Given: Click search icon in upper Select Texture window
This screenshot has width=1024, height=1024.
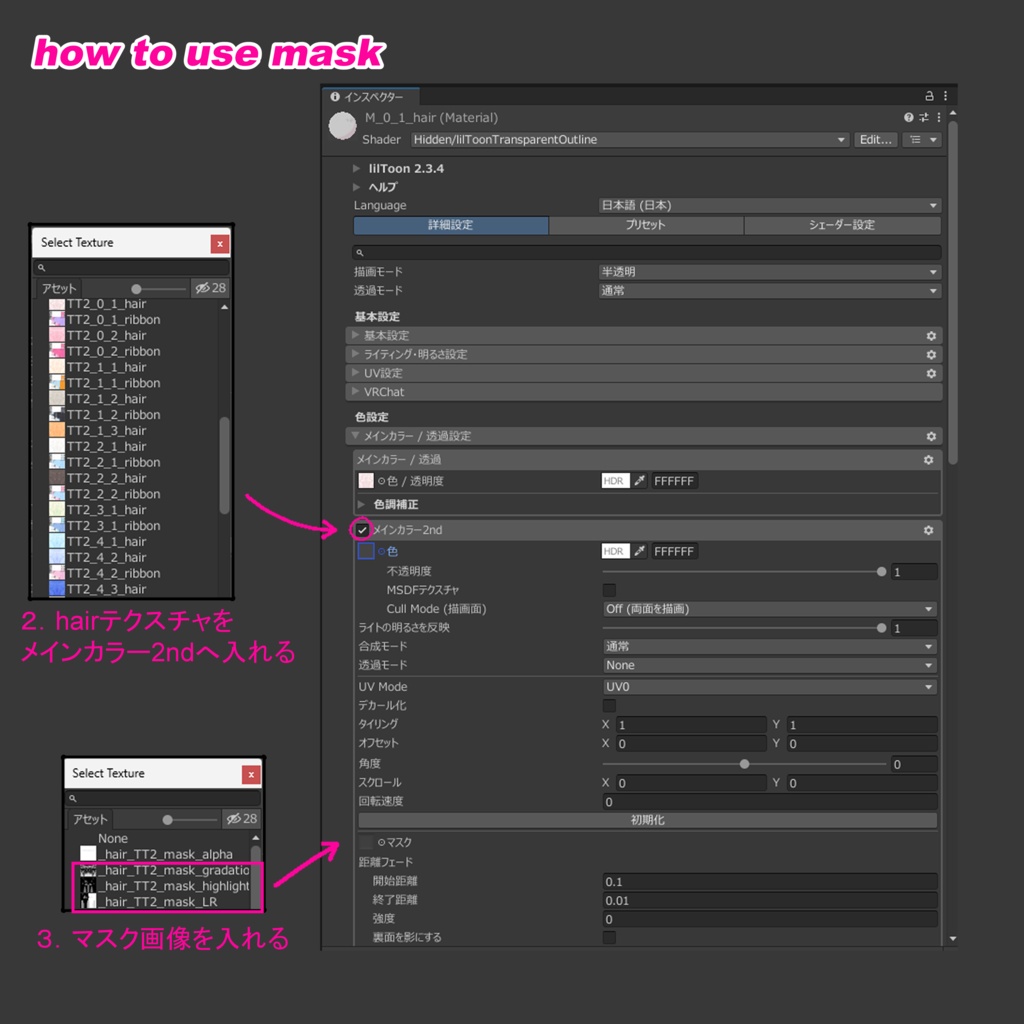Looking at the screenshot, I should point(41,268).
